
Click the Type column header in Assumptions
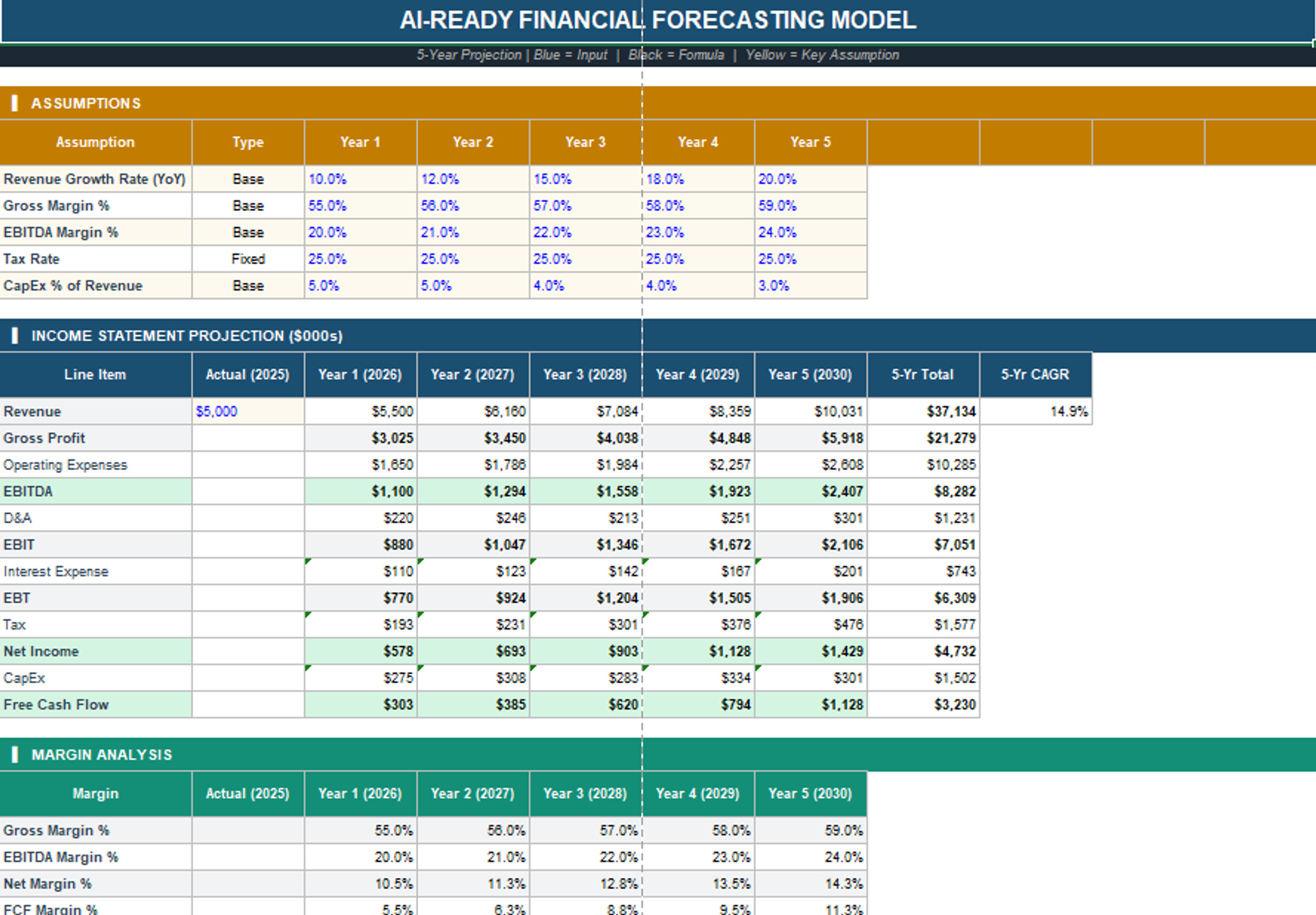click(248, 142)
